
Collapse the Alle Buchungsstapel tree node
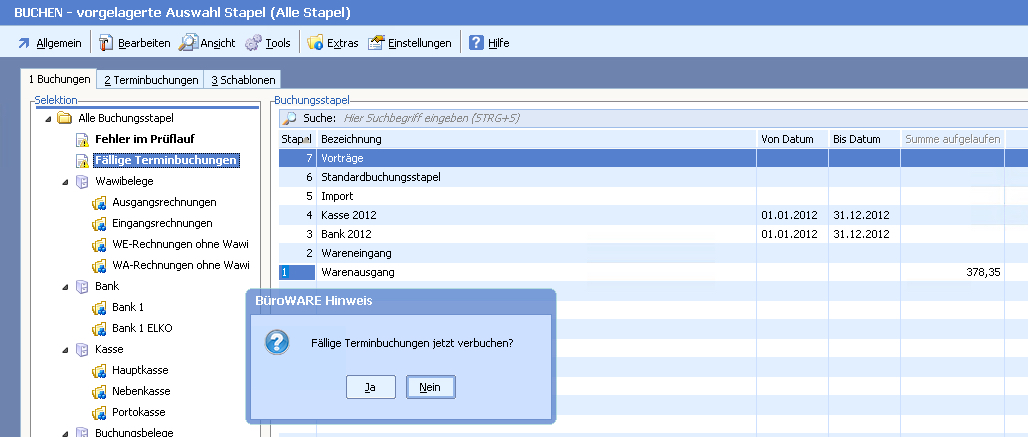pos(47,118)
